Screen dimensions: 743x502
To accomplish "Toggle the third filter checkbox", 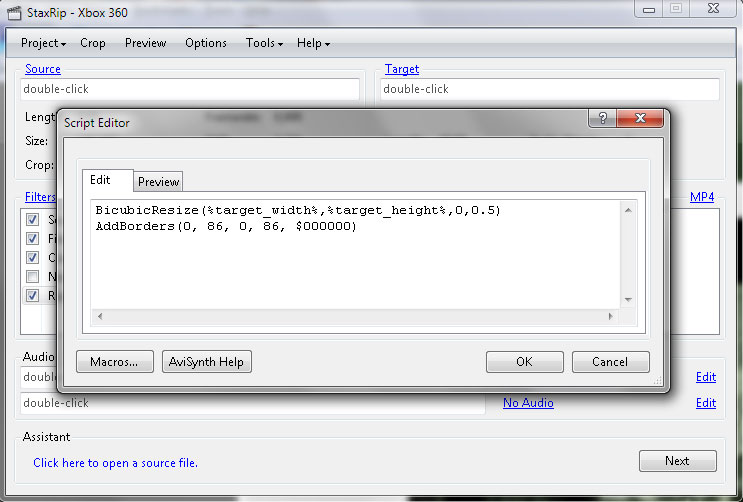I will [32, 257].
